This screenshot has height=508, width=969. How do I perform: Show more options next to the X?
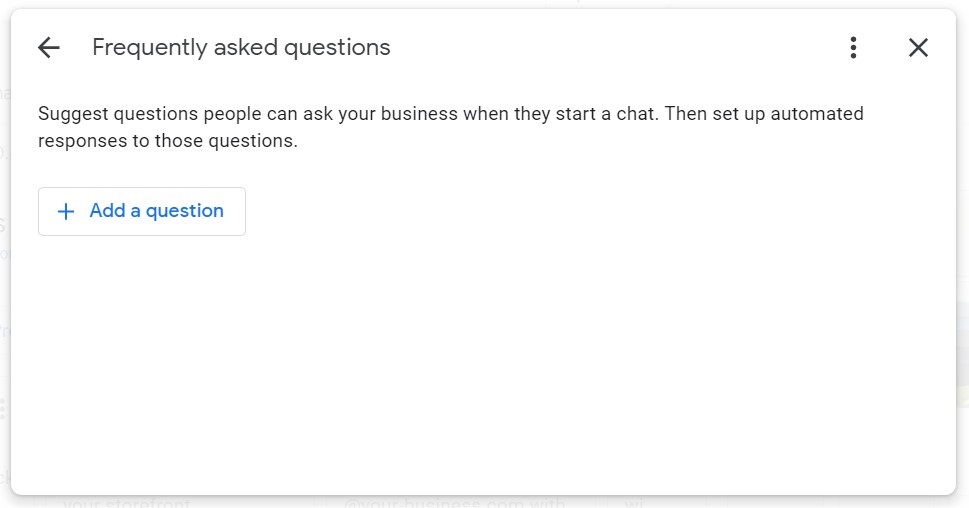853,47
